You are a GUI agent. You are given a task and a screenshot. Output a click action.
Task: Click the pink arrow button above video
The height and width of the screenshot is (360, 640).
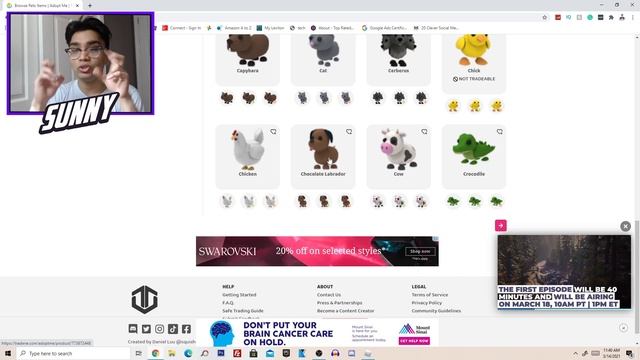(501, 225)
